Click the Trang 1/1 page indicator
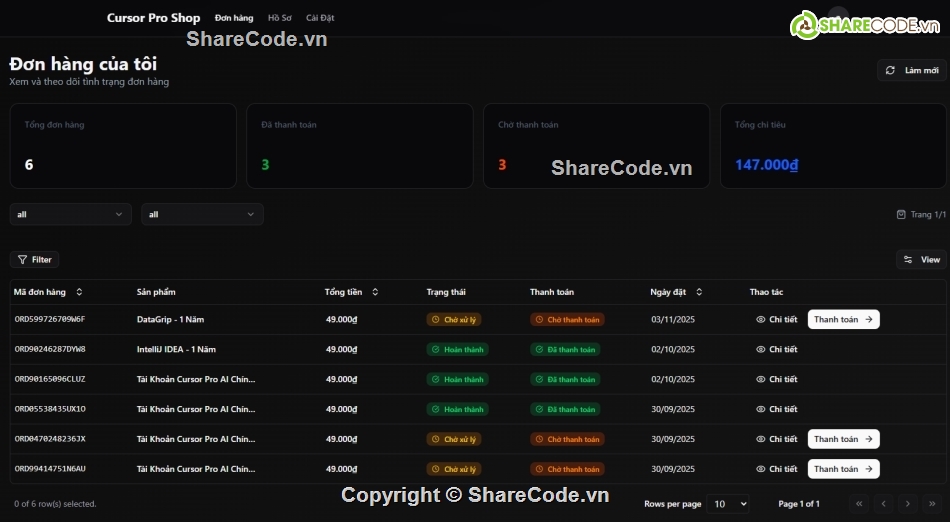Screen dimensions: 950x522 (x=921, y=214)
